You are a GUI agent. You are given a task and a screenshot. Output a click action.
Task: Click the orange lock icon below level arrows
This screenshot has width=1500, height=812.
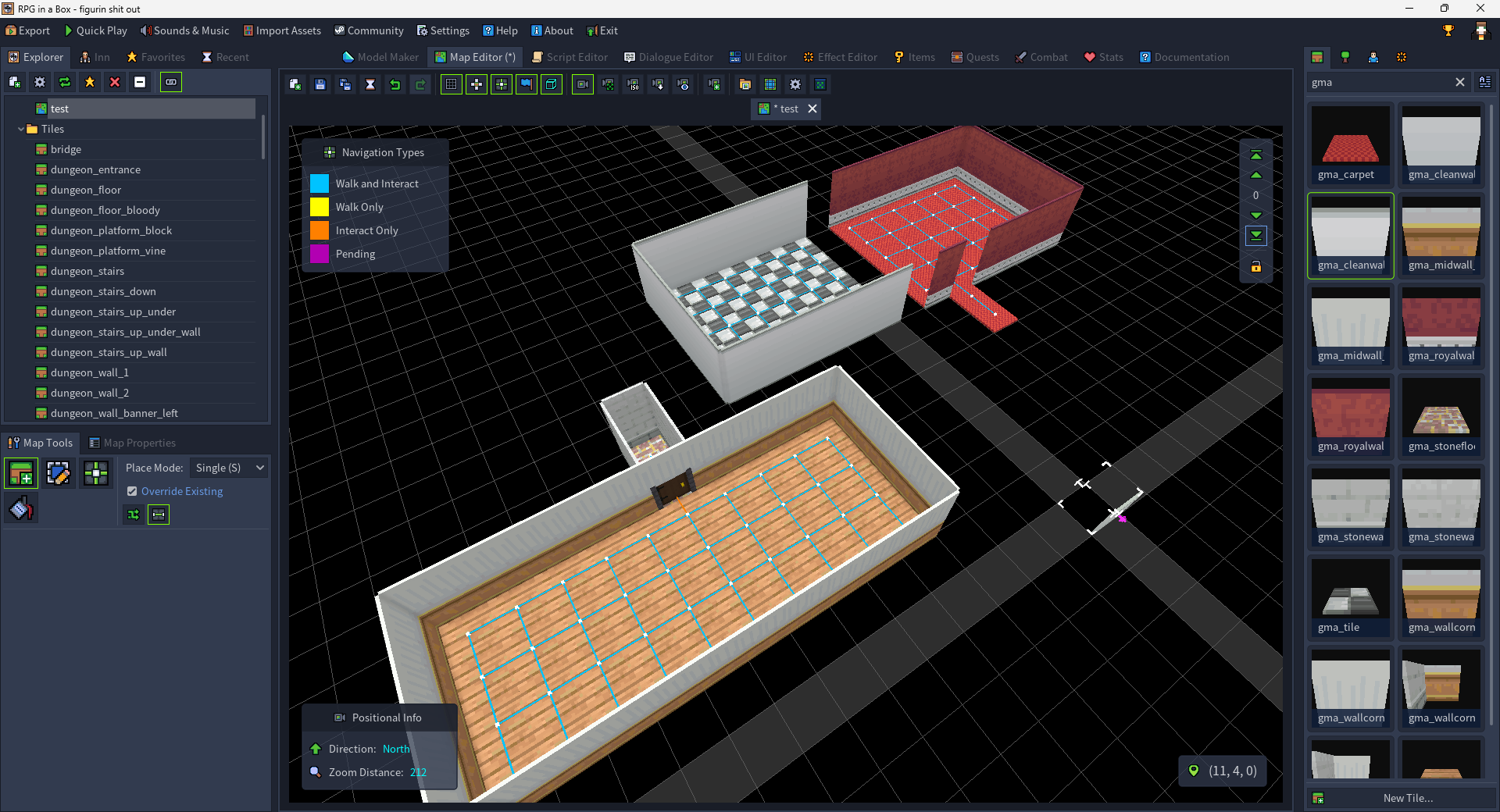tap(1256, 267)
